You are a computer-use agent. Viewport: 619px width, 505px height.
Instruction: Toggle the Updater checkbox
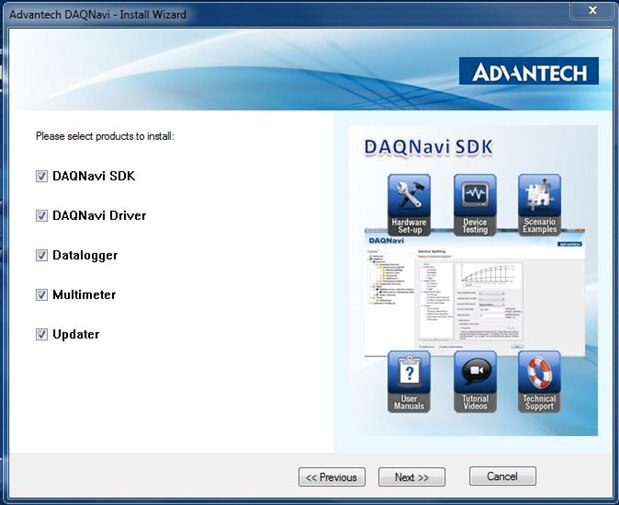pyautogui.click(x=42, y=334)
